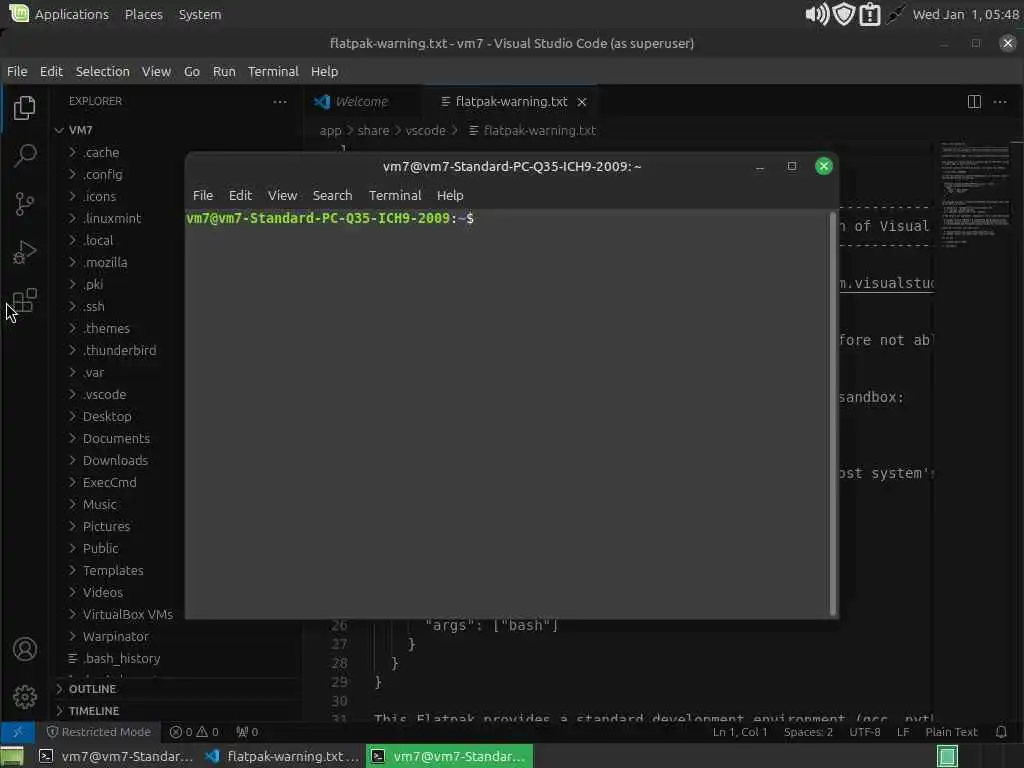
Task: Click the volume icon in system tray
Action: [x=816, y=14]
